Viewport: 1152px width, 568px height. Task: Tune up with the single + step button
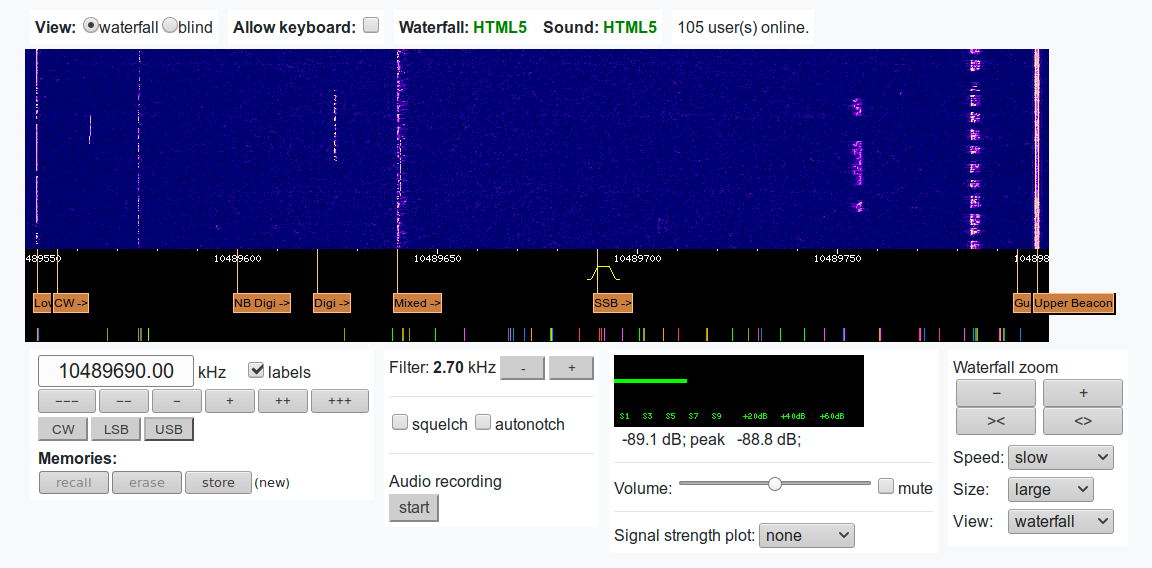230,401
